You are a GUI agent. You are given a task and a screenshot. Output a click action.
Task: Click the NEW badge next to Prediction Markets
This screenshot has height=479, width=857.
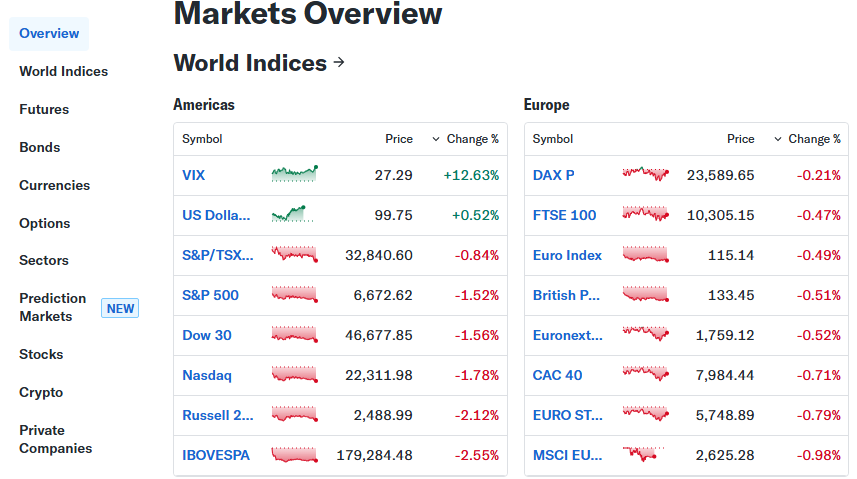tap(120, 308)
